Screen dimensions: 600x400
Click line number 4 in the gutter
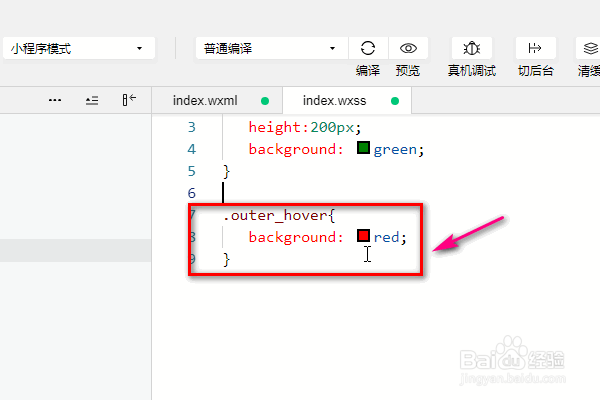(192, 149)
